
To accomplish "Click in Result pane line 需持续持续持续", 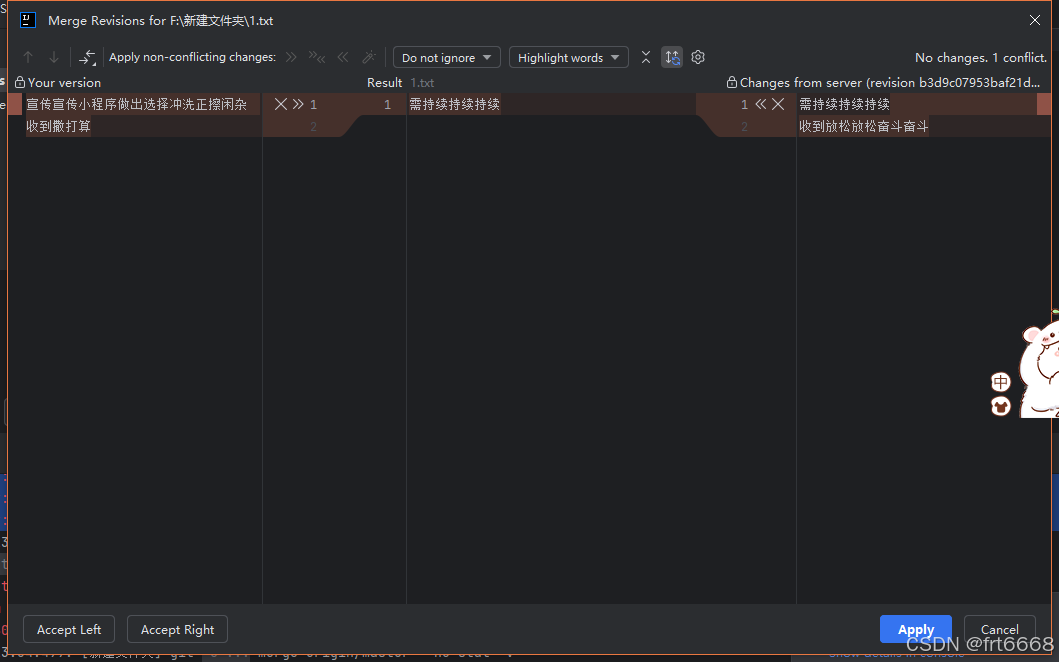I will tap(455, 104).
